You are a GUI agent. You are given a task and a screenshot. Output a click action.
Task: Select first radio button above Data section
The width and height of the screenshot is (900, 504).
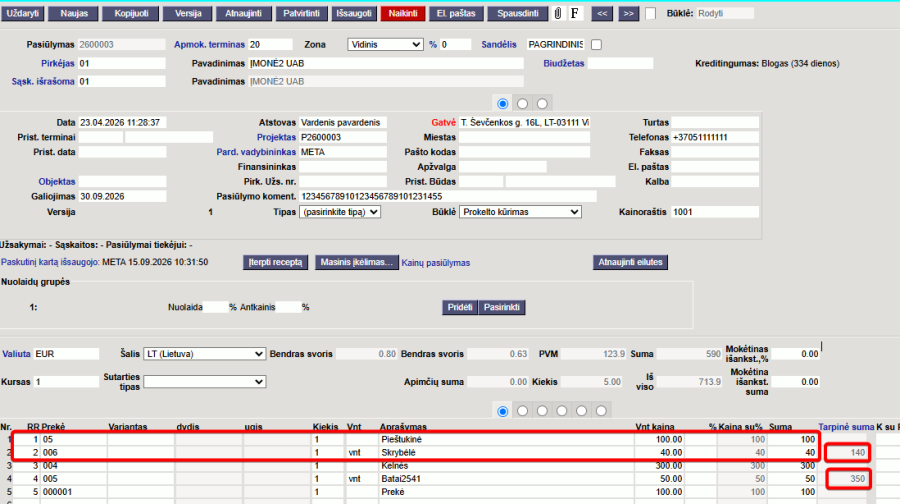coord(503,104)
